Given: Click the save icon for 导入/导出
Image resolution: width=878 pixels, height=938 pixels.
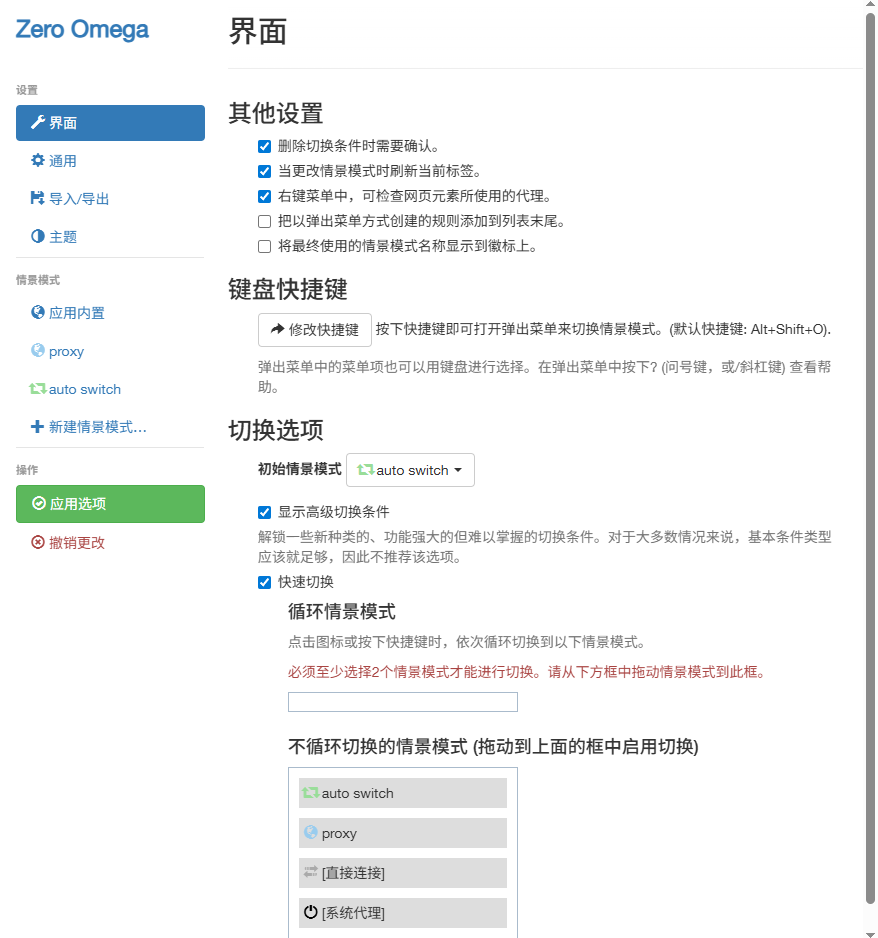Looking at the screenshot, I should point(38,199).
